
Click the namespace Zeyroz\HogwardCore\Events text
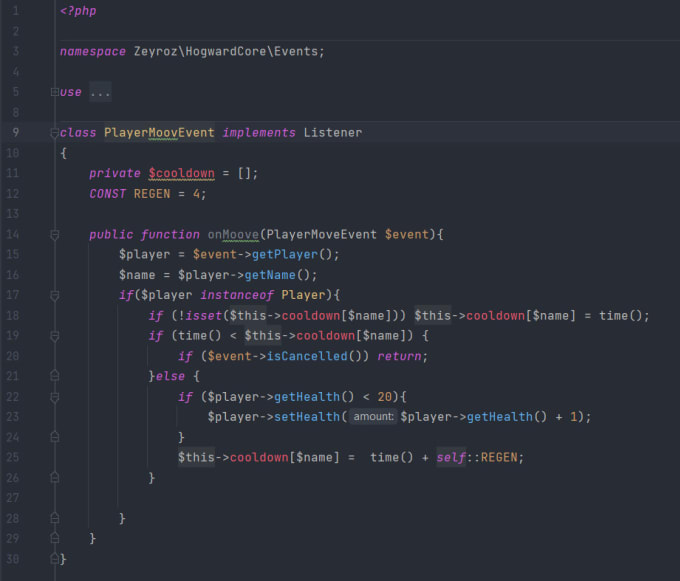tap(192, 52)
